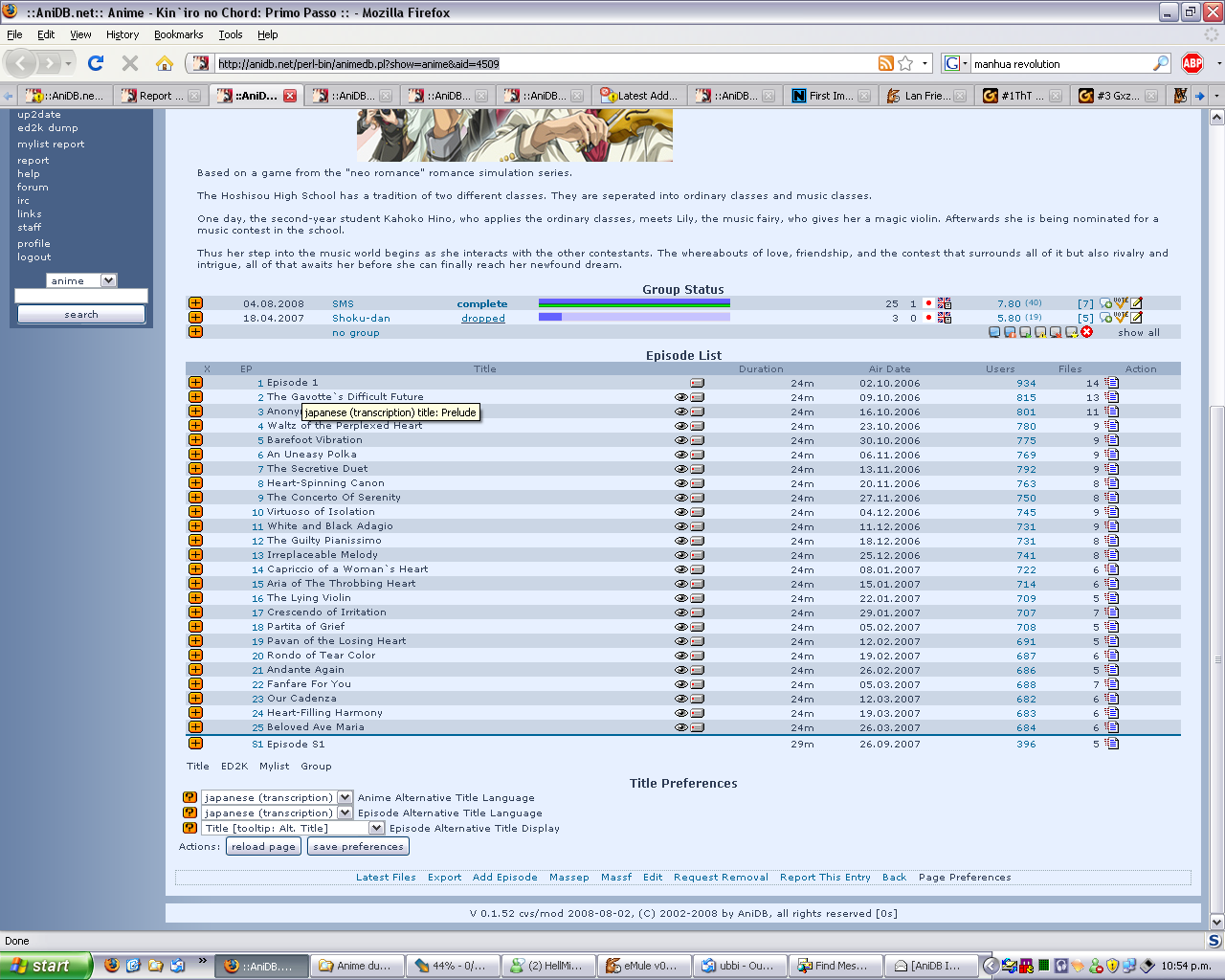This screenshot has width=1225, height=980.
Task: Open the Request Removal link
Action: 721,877
